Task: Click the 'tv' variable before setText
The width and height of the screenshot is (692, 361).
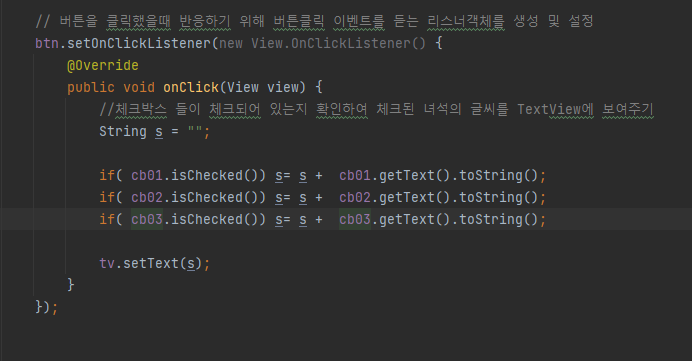Action: [x=107, y=263]
